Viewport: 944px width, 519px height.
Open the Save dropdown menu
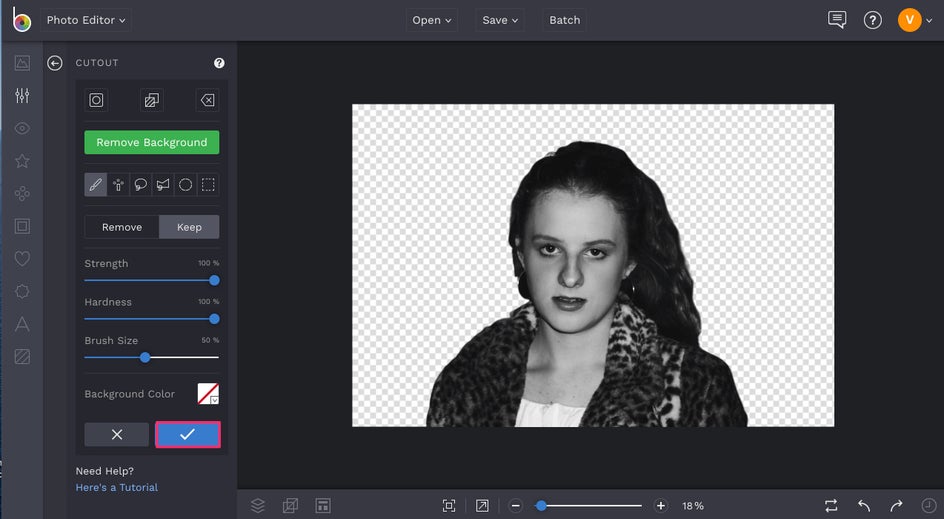pyautogui.click(x=500, y=20)
